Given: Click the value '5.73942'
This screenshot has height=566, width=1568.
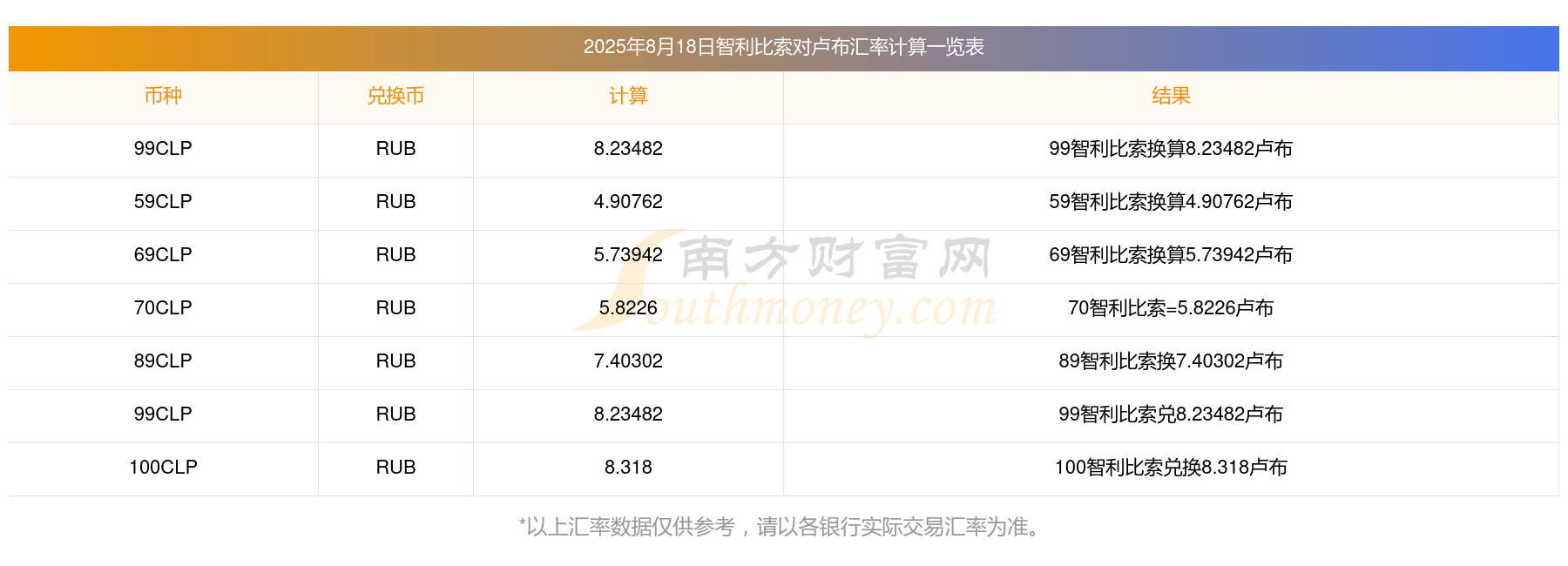Looking at the screenshot, I should tap(628, 255).
